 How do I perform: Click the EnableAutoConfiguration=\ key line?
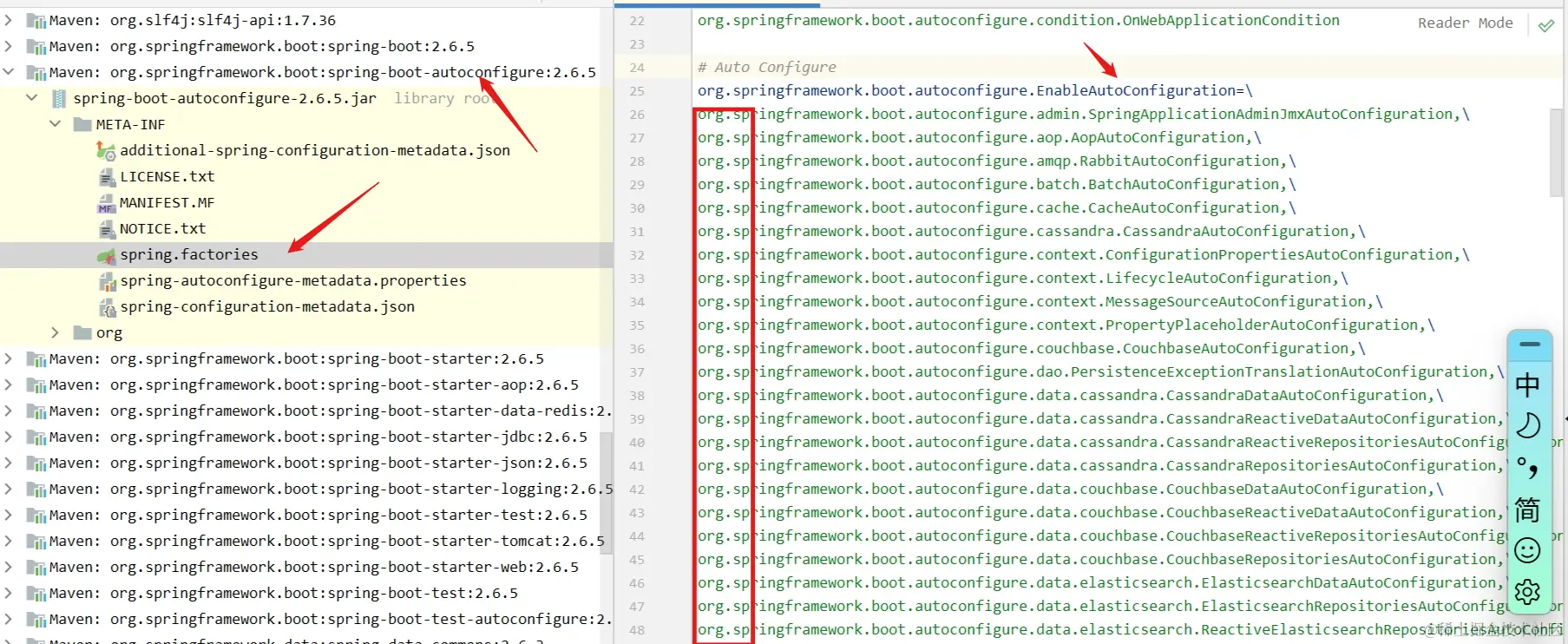[x=975, y=90]
